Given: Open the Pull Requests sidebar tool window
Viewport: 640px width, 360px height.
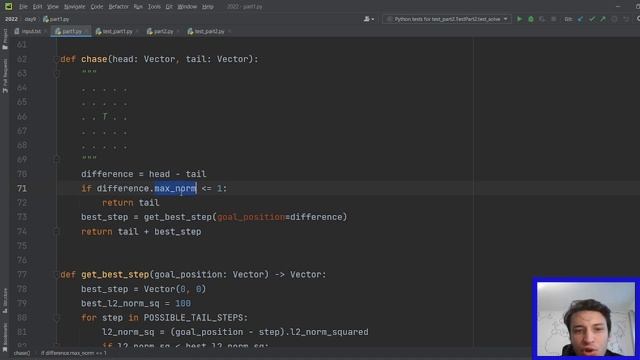Looking at the screenshot, I should tap(5, 76).
